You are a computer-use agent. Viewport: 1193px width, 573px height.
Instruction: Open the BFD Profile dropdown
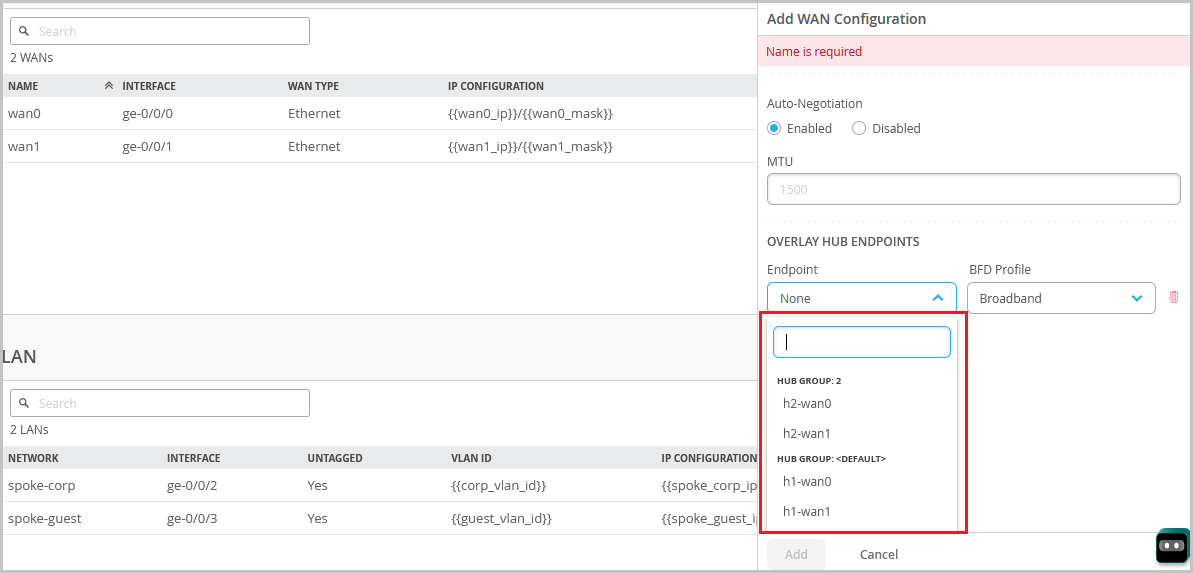(x=1060, y=298)
